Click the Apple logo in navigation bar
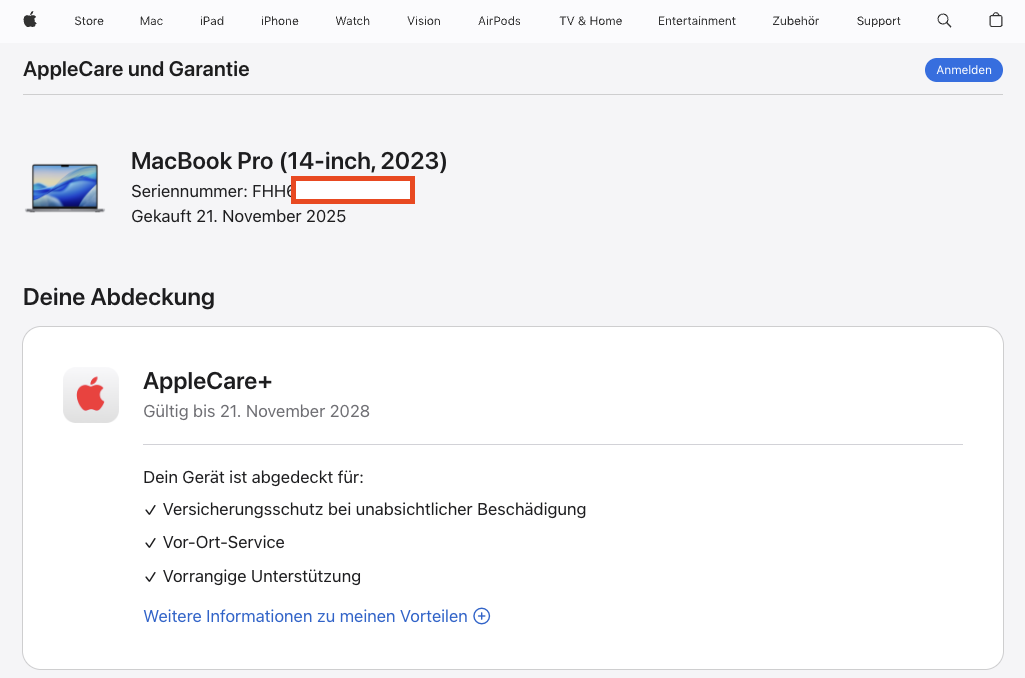This screenshot has width=1025, height=678. (30, 20)
